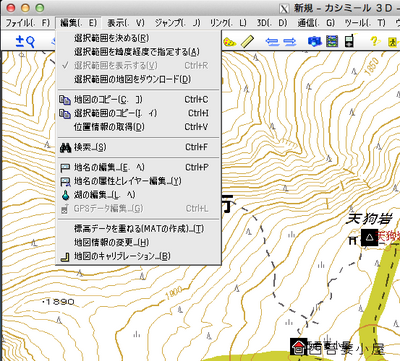Open the 3D(D) menu
This screenshot has height=361, width=400.
pyautogui.click(x=272, y=23)
